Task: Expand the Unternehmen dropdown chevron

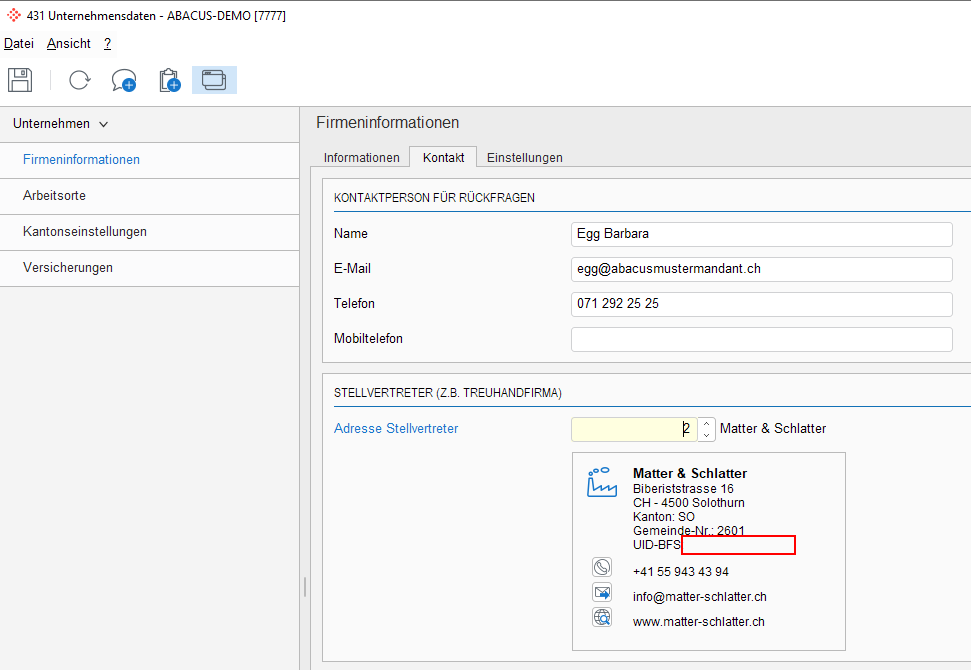Action: (103, 124)
